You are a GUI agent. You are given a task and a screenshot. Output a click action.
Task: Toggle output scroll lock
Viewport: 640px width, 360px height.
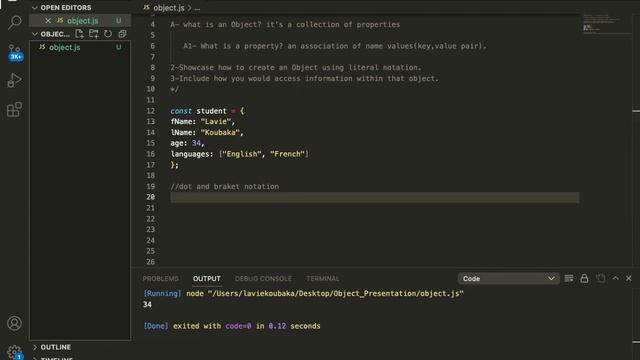584,278
